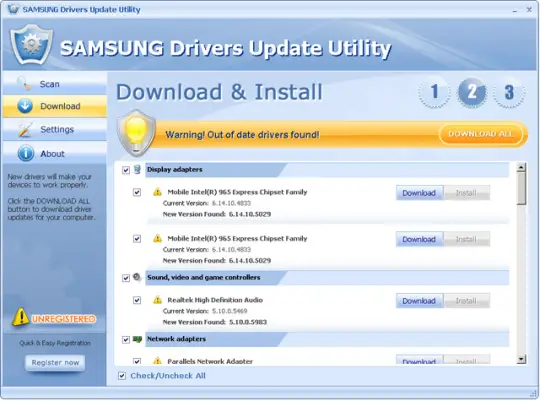
Task: Download the Parallels Network Adapter driver
Action: [419, 360]
